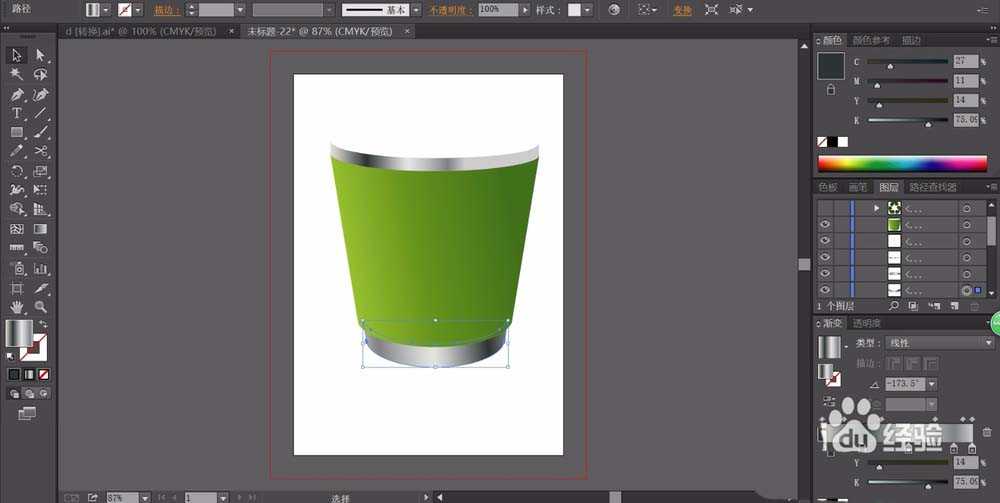This screenshot has width=1000, height=503.
Task: Click the Rotate tool
Action: click(17, 171)
